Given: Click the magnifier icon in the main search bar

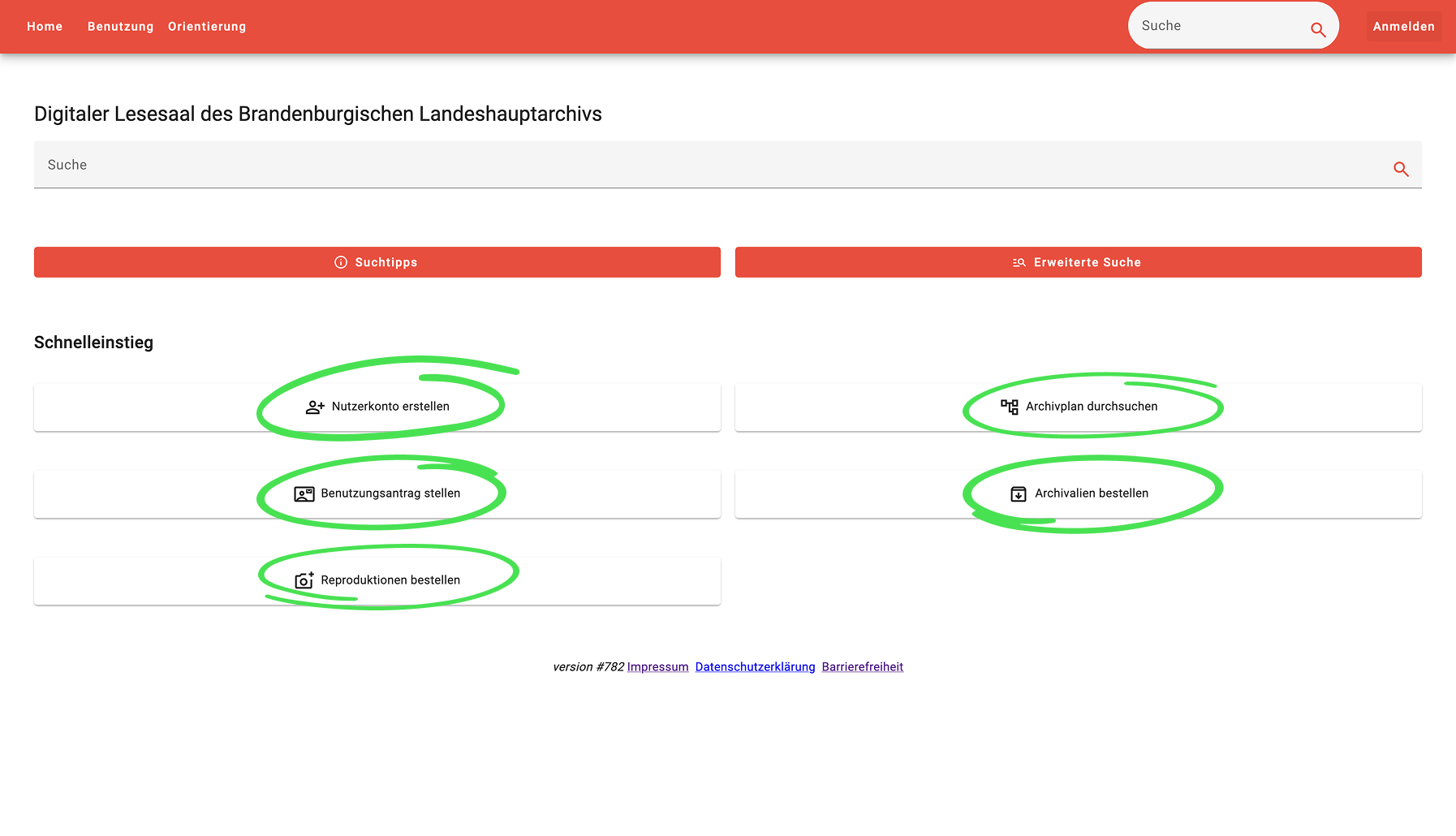Looking at the screenshot, I should pyautogui.click(x=1402, y=169).
